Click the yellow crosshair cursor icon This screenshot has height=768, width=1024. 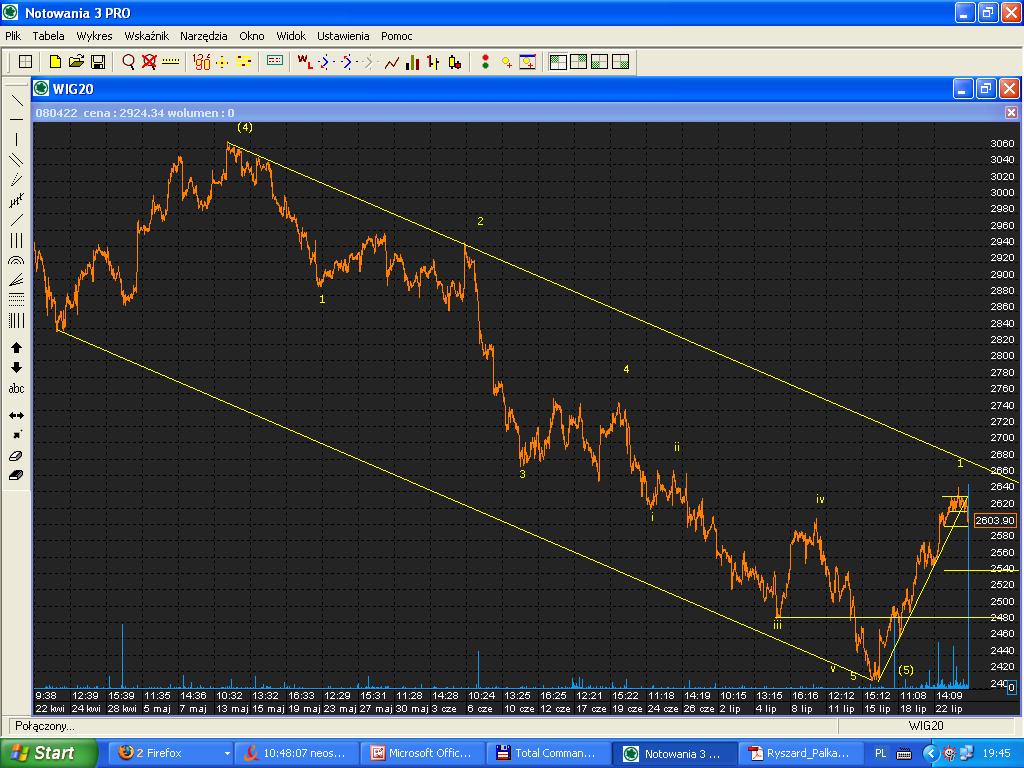pos(222,62)
